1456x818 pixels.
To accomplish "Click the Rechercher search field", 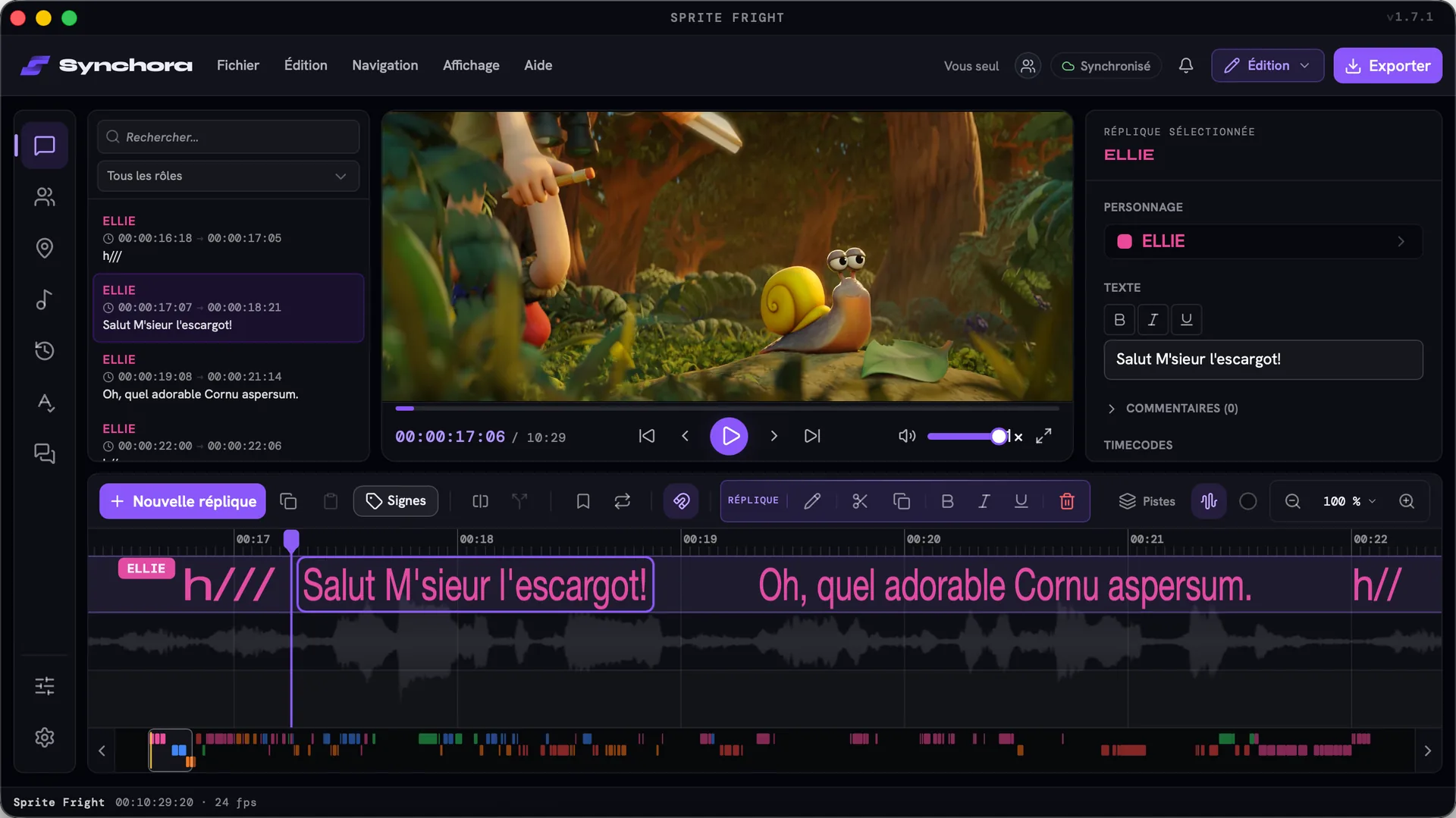I will (x=228, y=137).
